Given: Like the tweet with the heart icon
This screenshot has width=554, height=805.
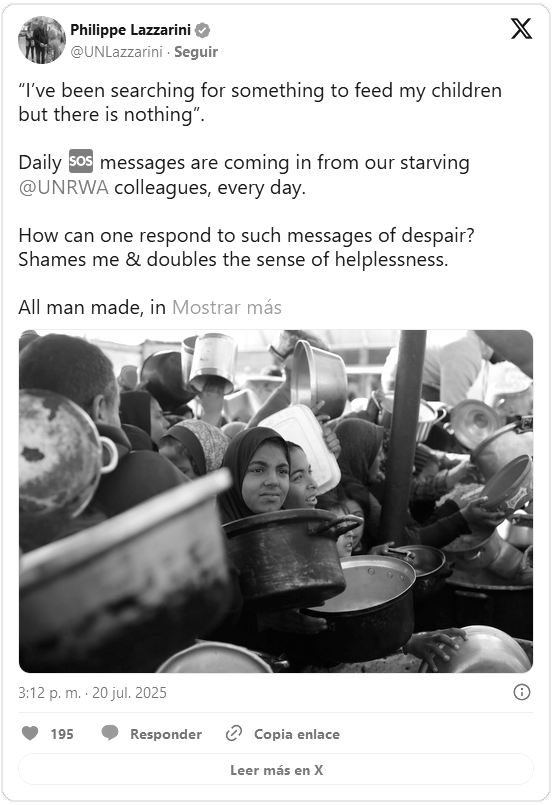Looking at the screenshot, I should point(30,733).
